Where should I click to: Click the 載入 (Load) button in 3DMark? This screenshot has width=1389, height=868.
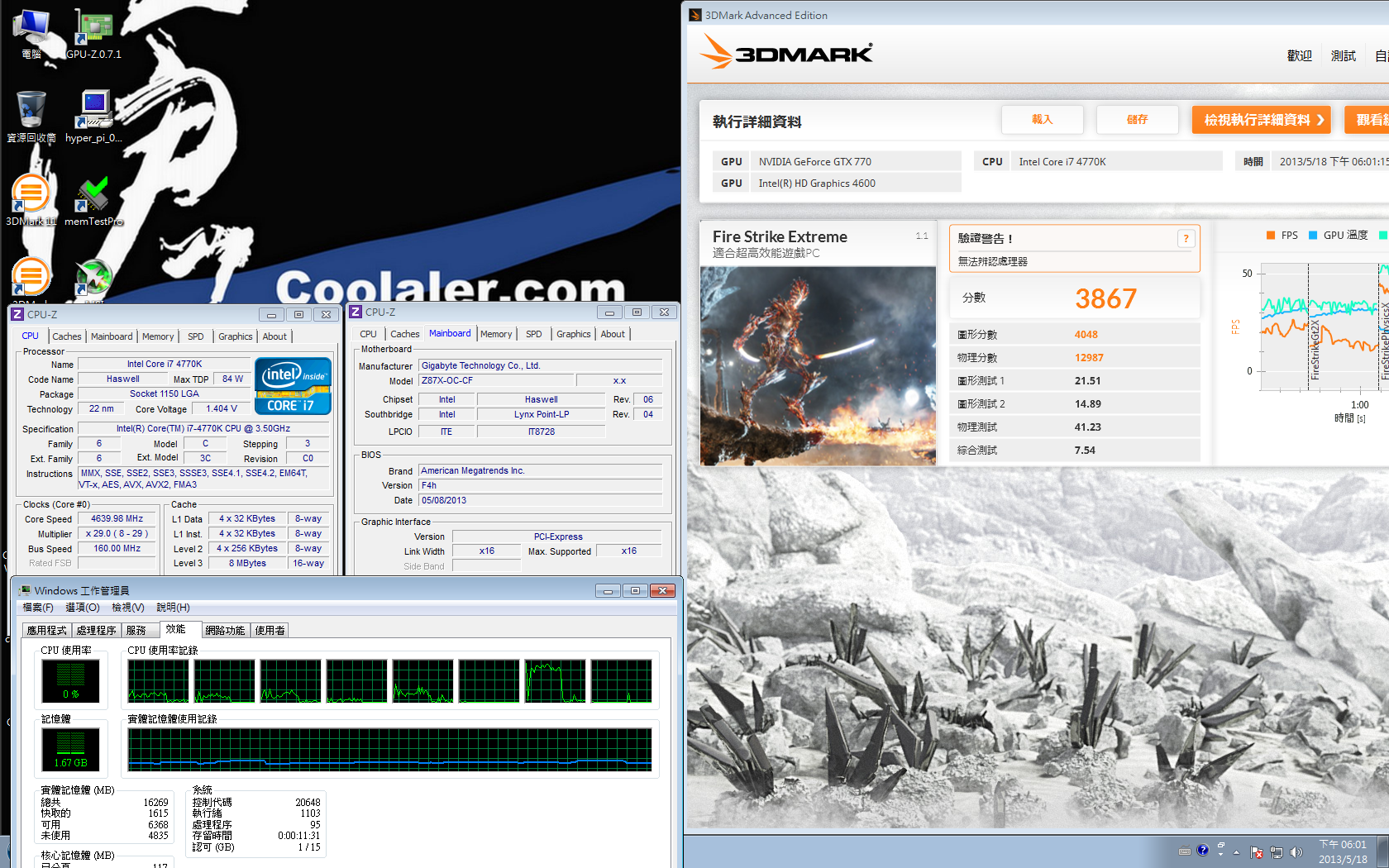[x=1043, y=120]
